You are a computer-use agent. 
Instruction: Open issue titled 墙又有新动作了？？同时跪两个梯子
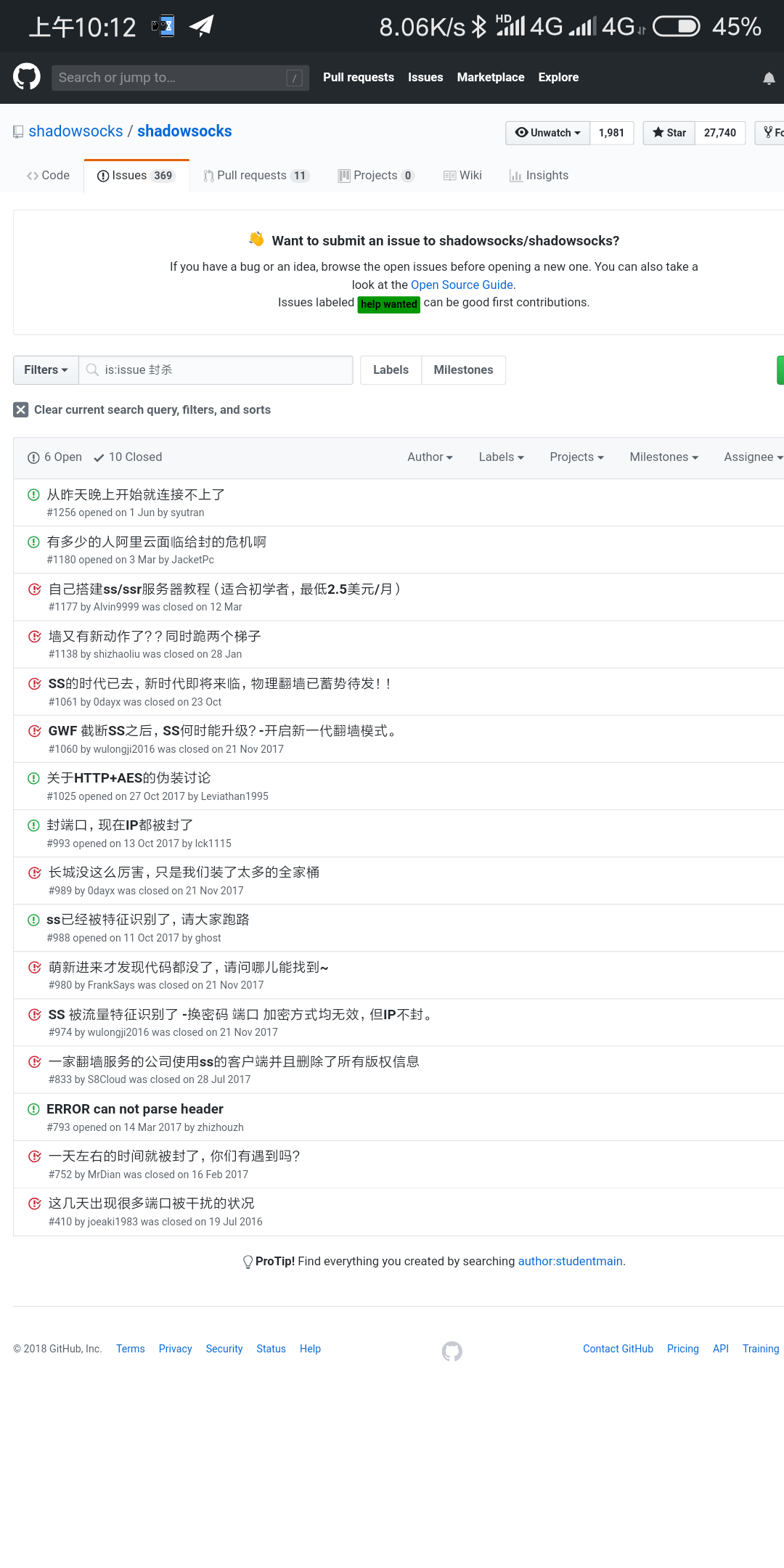[155, 637]
